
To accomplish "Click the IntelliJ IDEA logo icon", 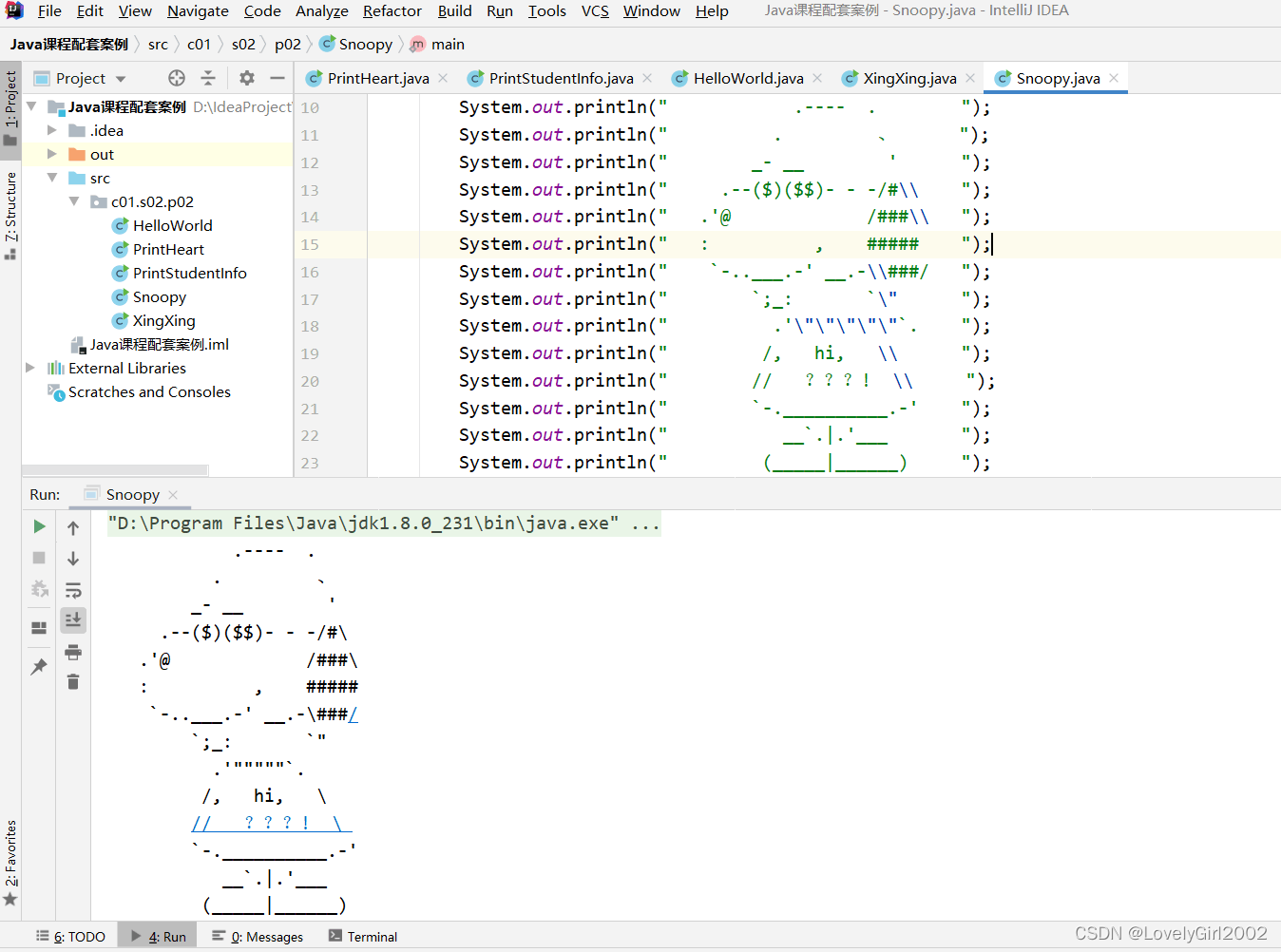I will (x=14, y=10).
